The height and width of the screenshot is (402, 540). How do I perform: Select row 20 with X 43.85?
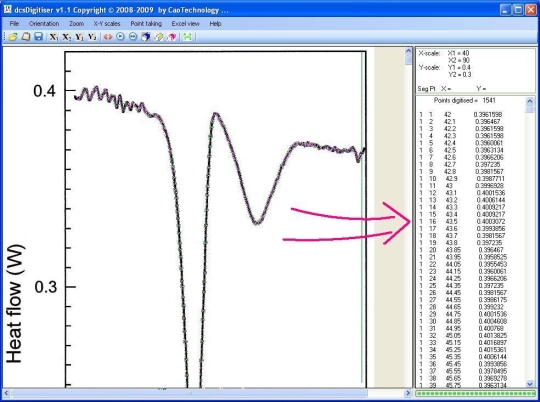(x=461, y=250)
